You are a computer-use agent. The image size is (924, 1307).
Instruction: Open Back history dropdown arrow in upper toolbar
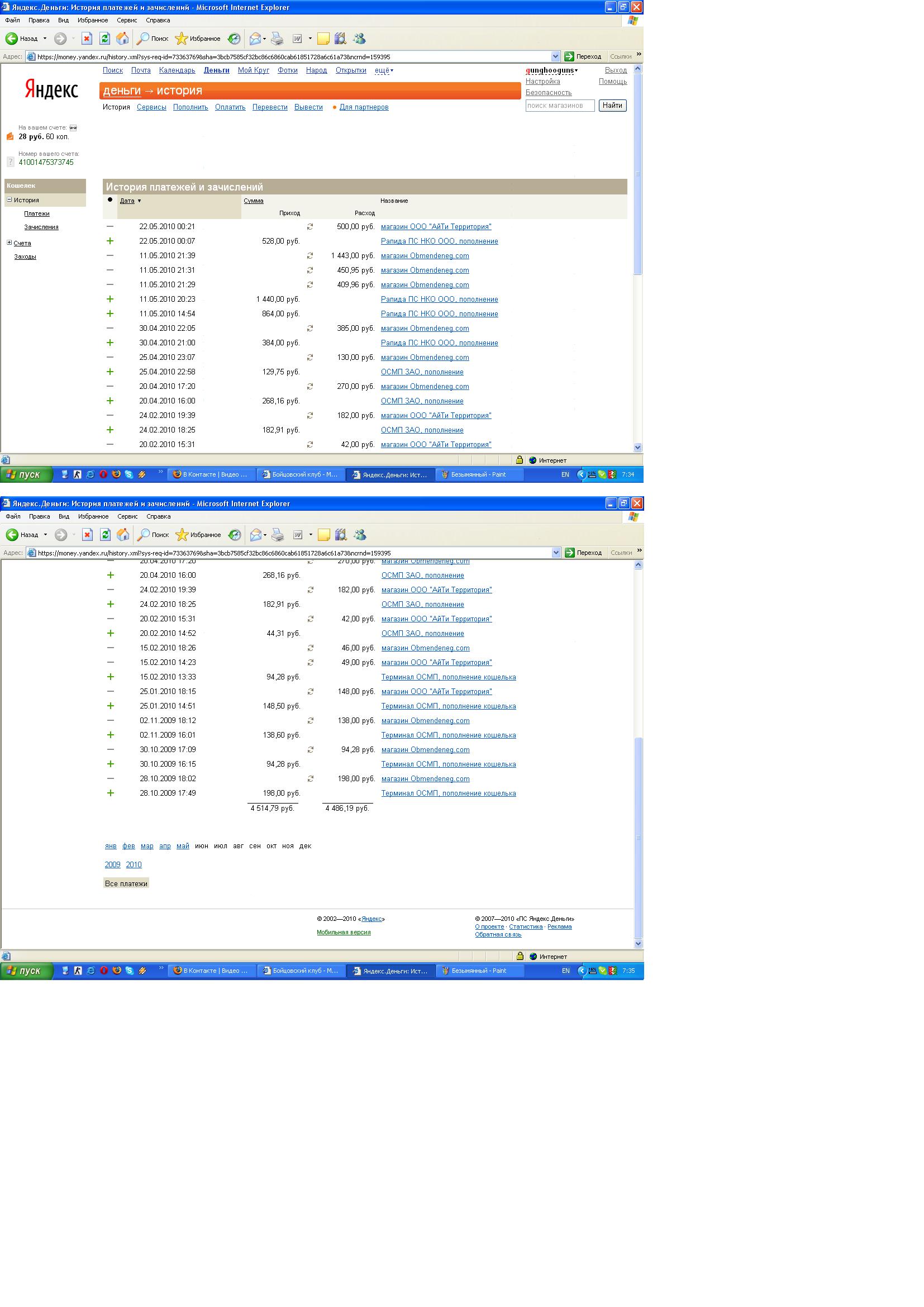(x=45, y=39)
